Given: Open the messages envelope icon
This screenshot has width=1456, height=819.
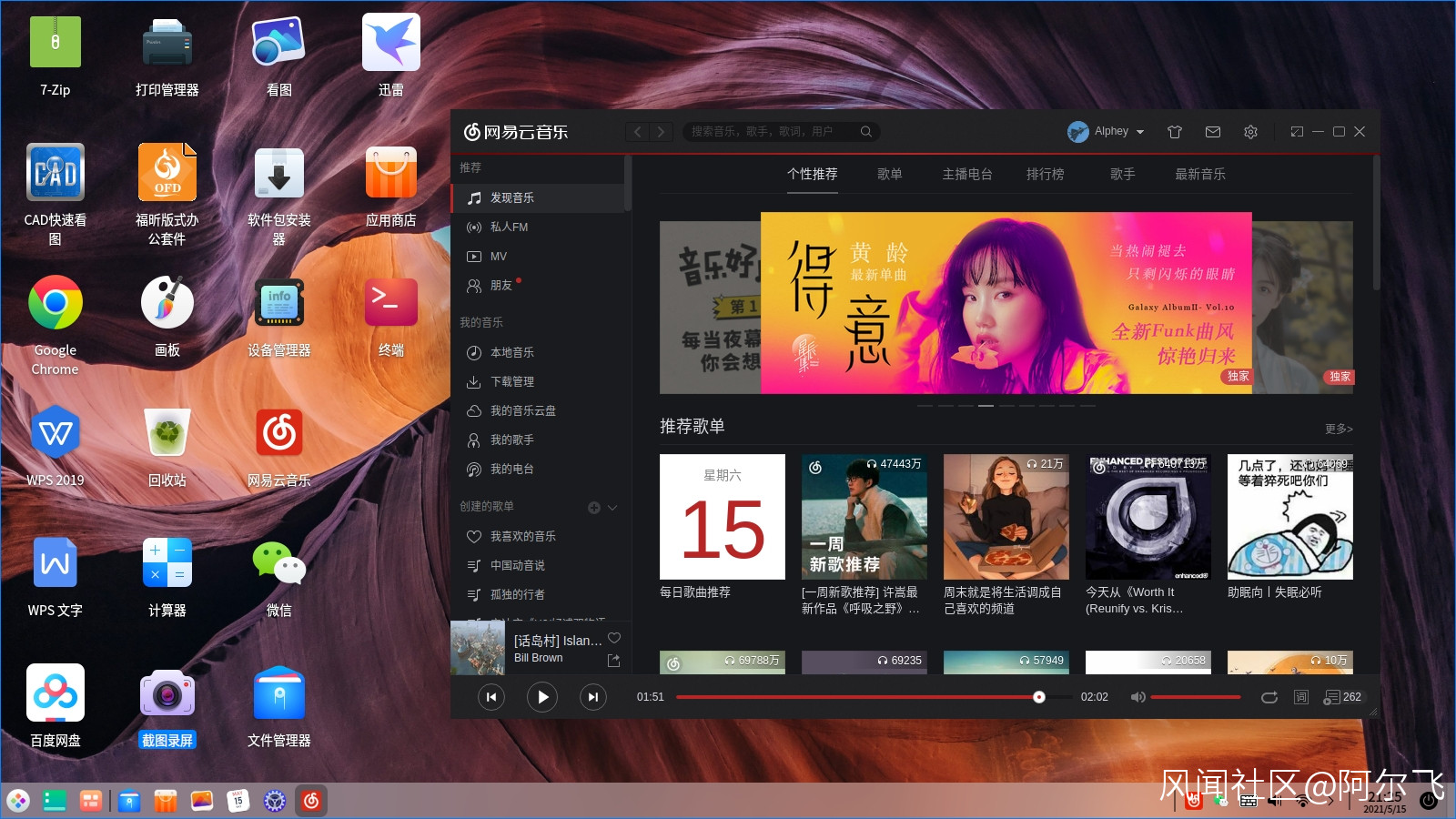Looking at the screenshot, I should click(x=1213, y=132).
